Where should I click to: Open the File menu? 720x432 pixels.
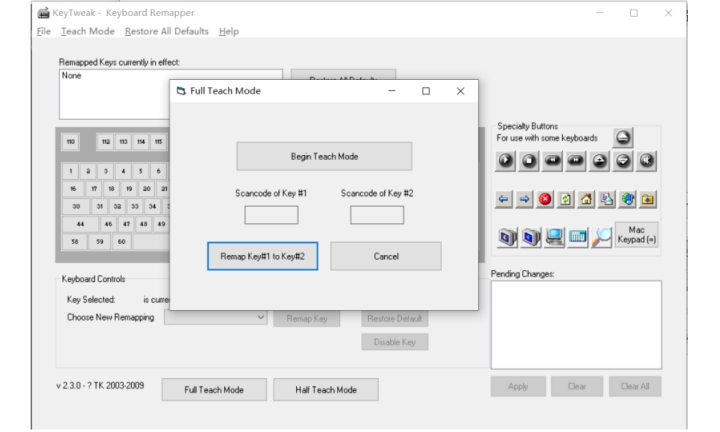coord(15,31)
